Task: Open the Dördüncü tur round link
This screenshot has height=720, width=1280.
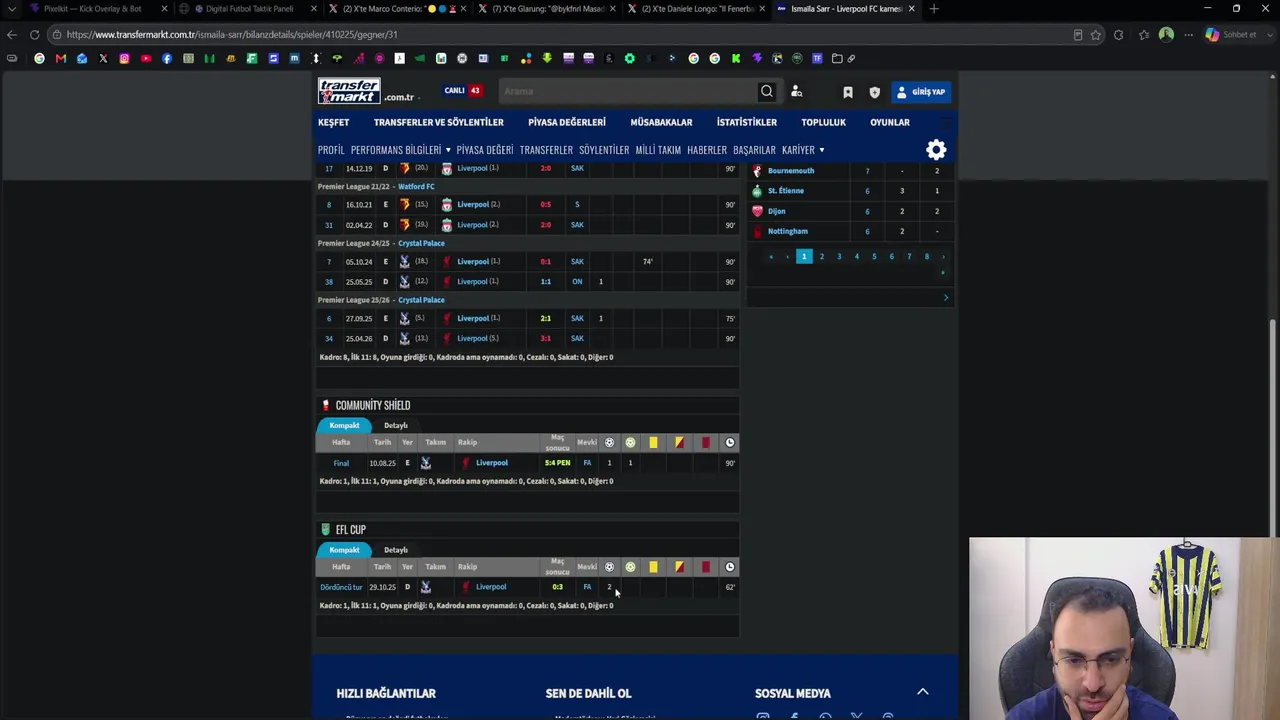Action: 341,587
